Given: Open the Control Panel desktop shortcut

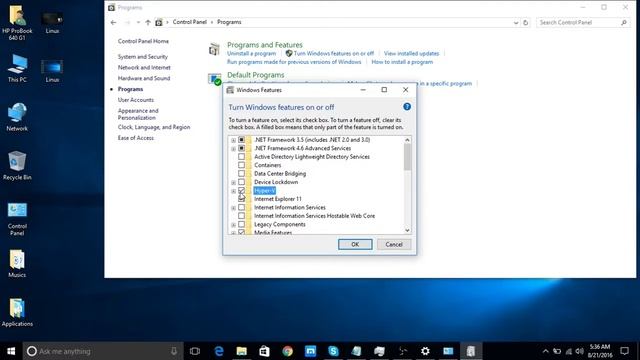Looking at the screenshot, I should pos(17,219).
